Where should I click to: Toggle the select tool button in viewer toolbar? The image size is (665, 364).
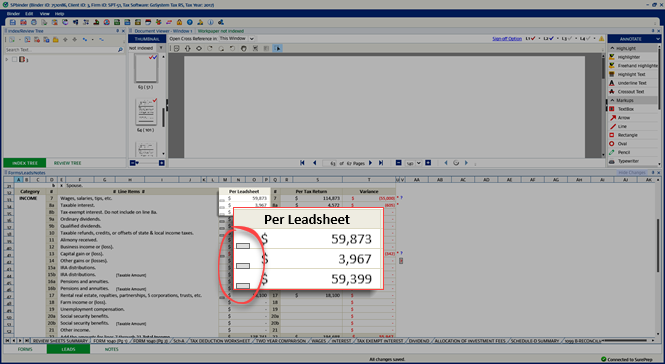pyautogui.click(x=277, y=48)
